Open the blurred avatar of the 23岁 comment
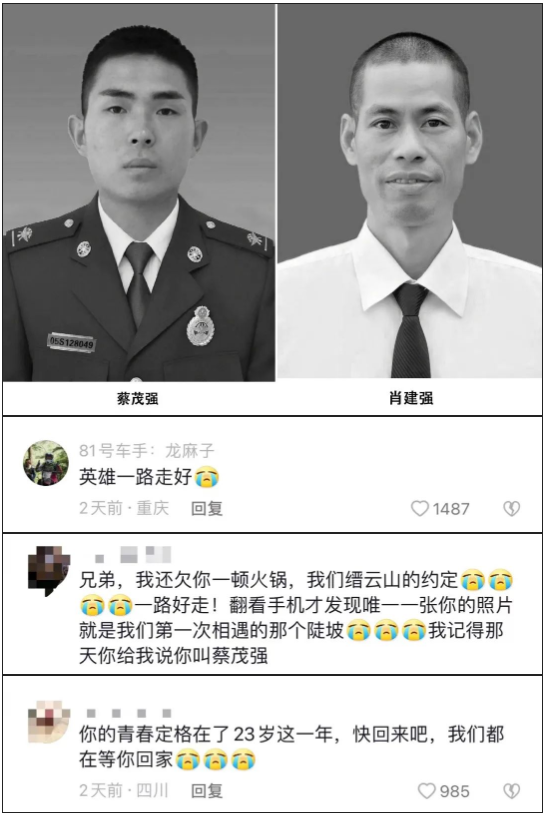 [x=48, y=722]
